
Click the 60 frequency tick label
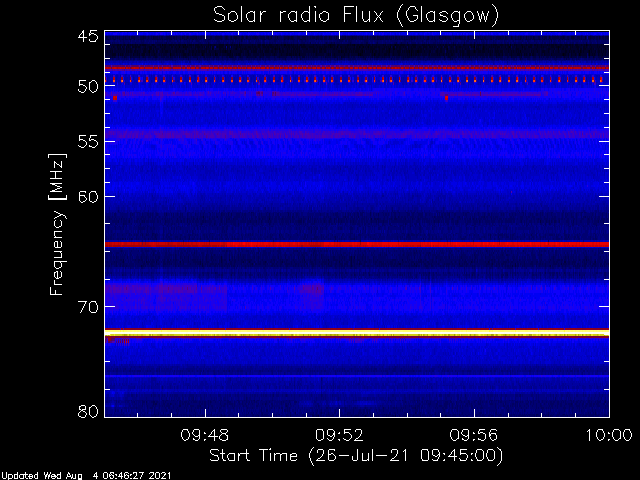point(88,197)
